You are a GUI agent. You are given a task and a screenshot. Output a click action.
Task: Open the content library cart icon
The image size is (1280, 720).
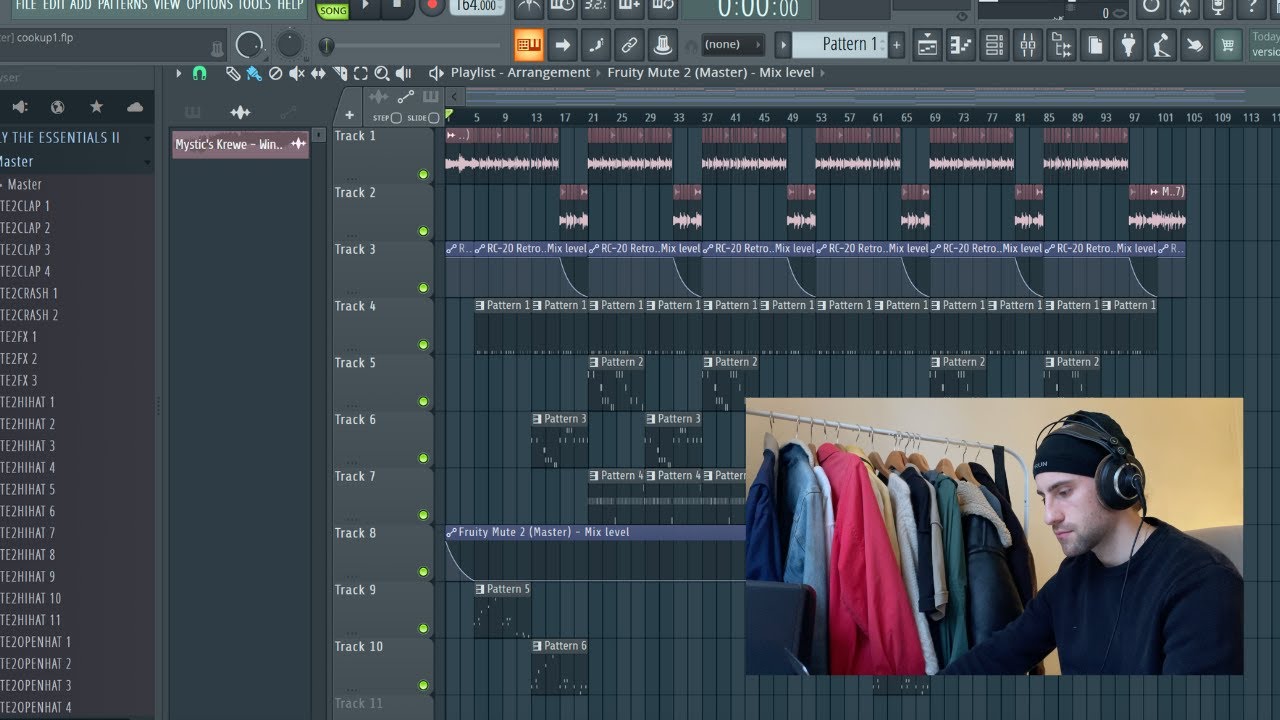tap(1227, 44)
